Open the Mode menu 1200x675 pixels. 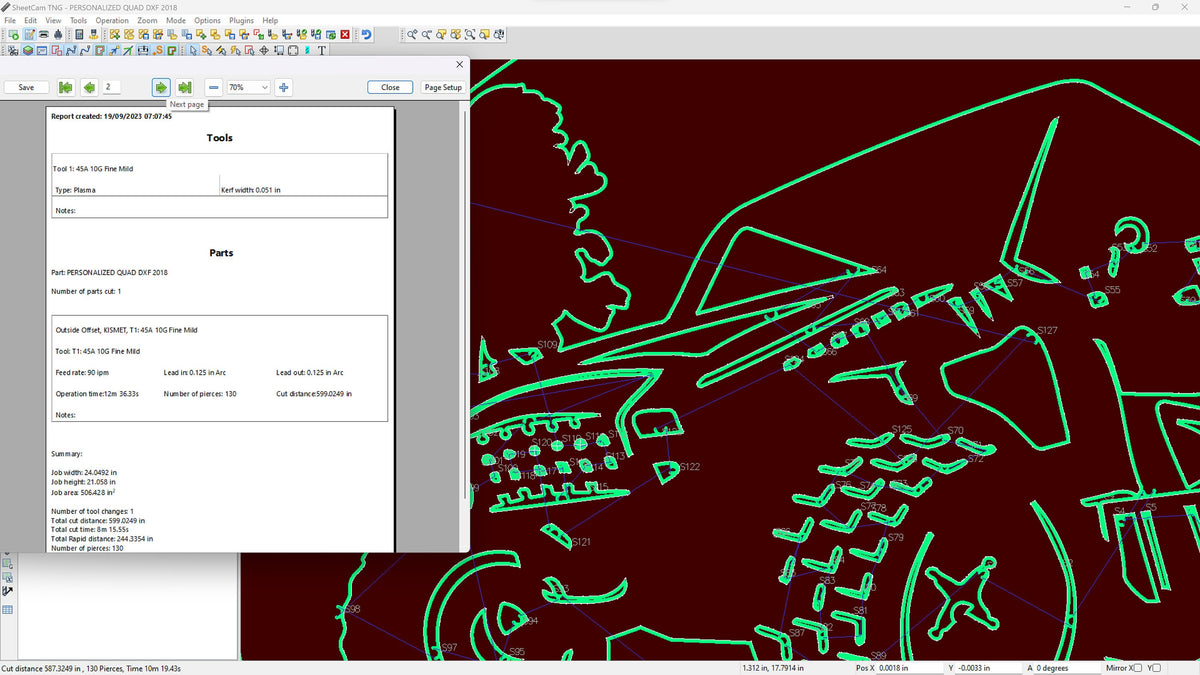click(176, 20)
